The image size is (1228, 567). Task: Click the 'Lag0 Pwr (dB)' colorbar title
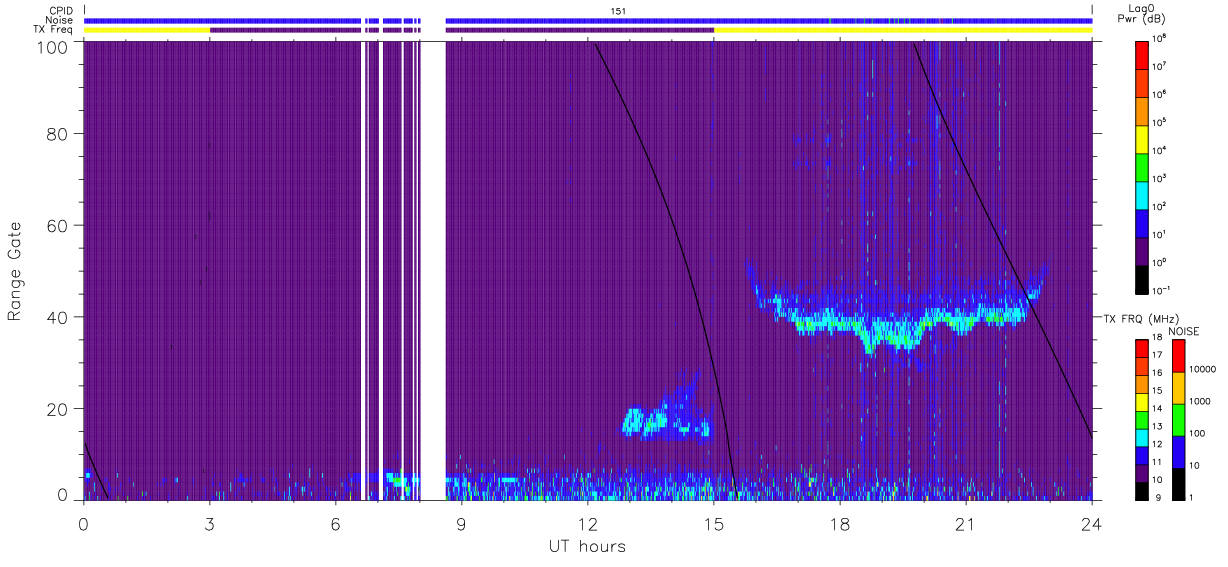click(1143, 14)
